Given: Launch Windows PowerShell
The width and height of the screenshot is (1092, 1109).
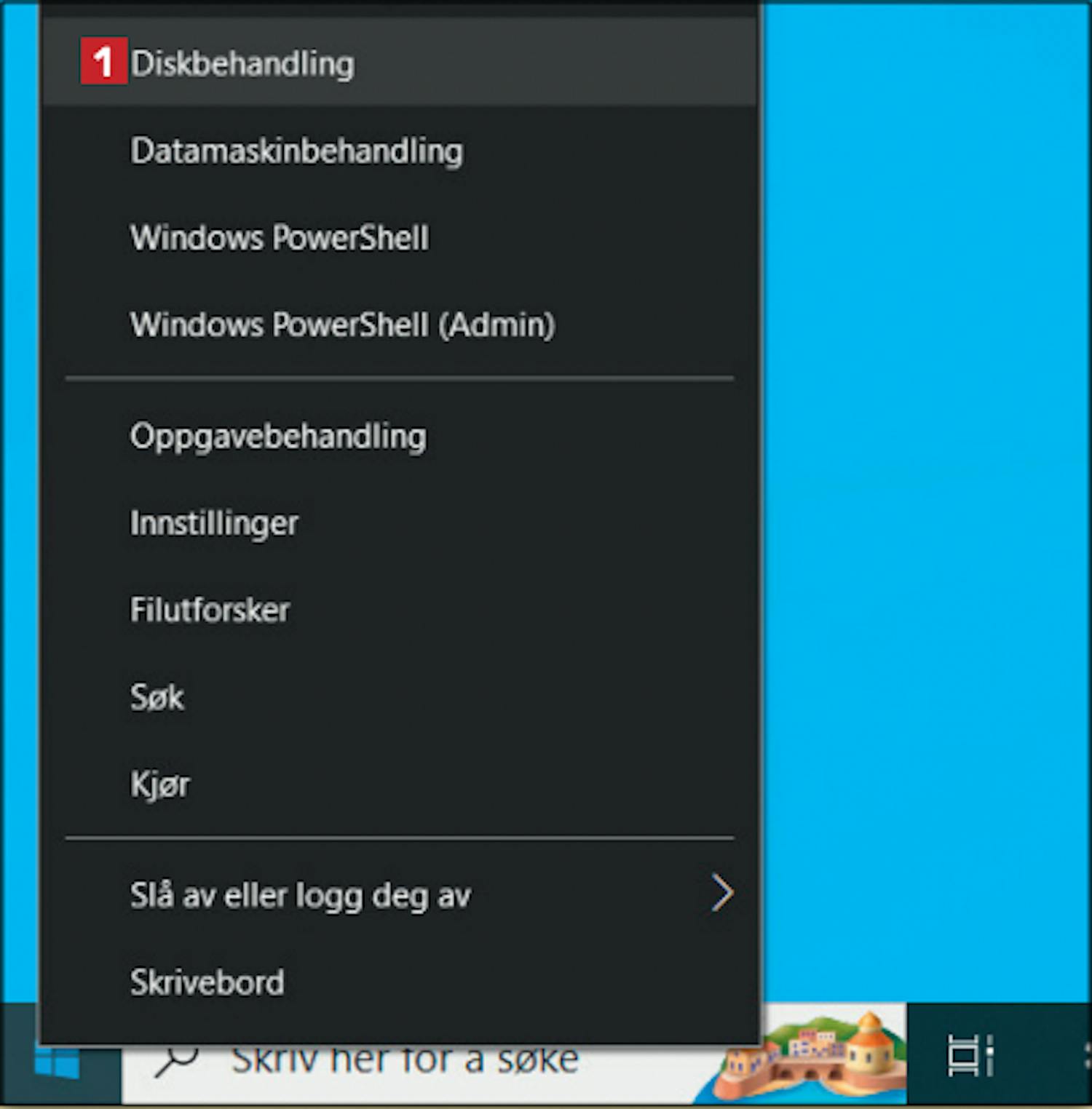Looking at the screenshot, I should click(x=400, y=238).
